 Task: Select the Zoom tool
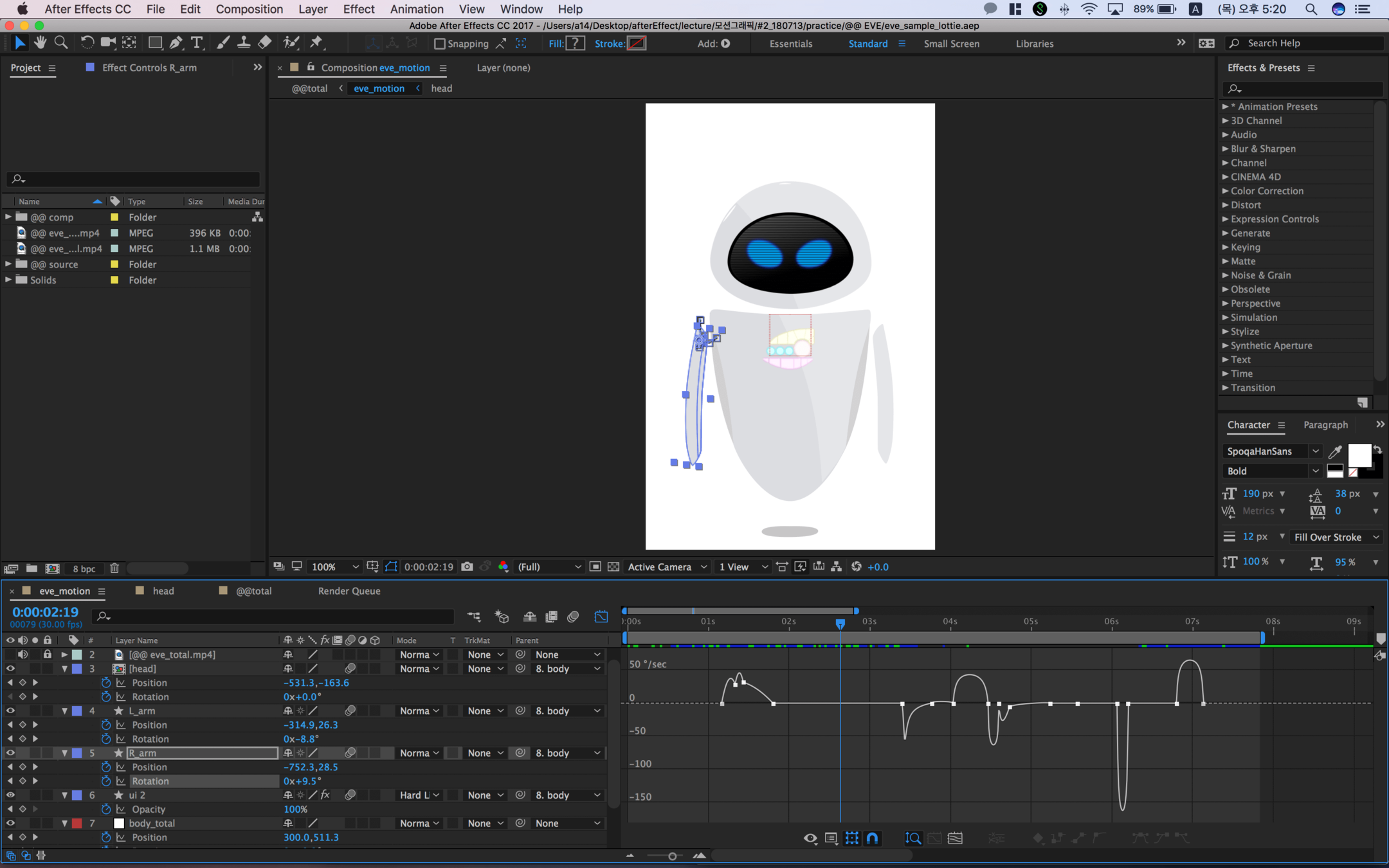click(61, 43)
